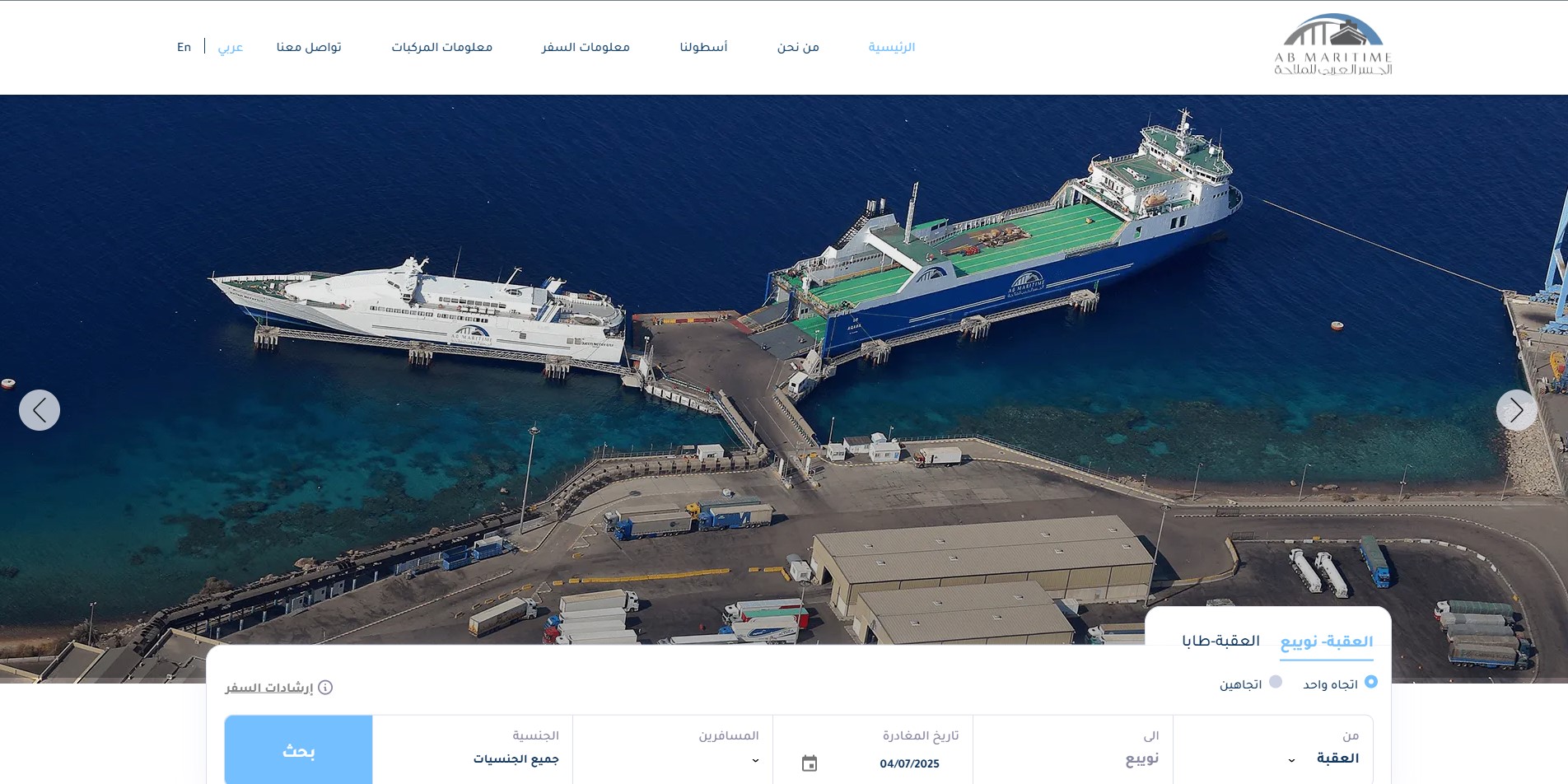
Task: Click the info icon beside إرشادات السفر
Action: [325, 688]
